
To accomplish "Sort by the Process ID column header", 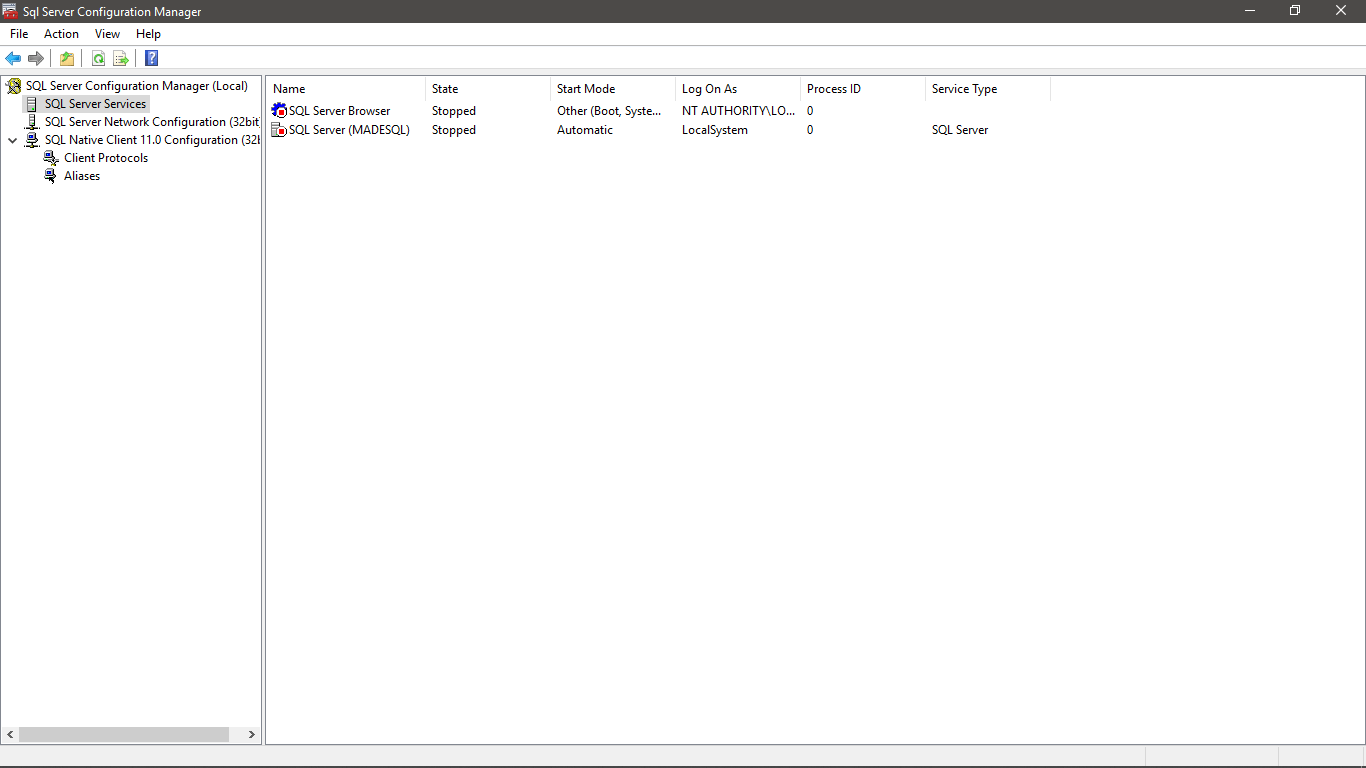I will click(863, 89).
